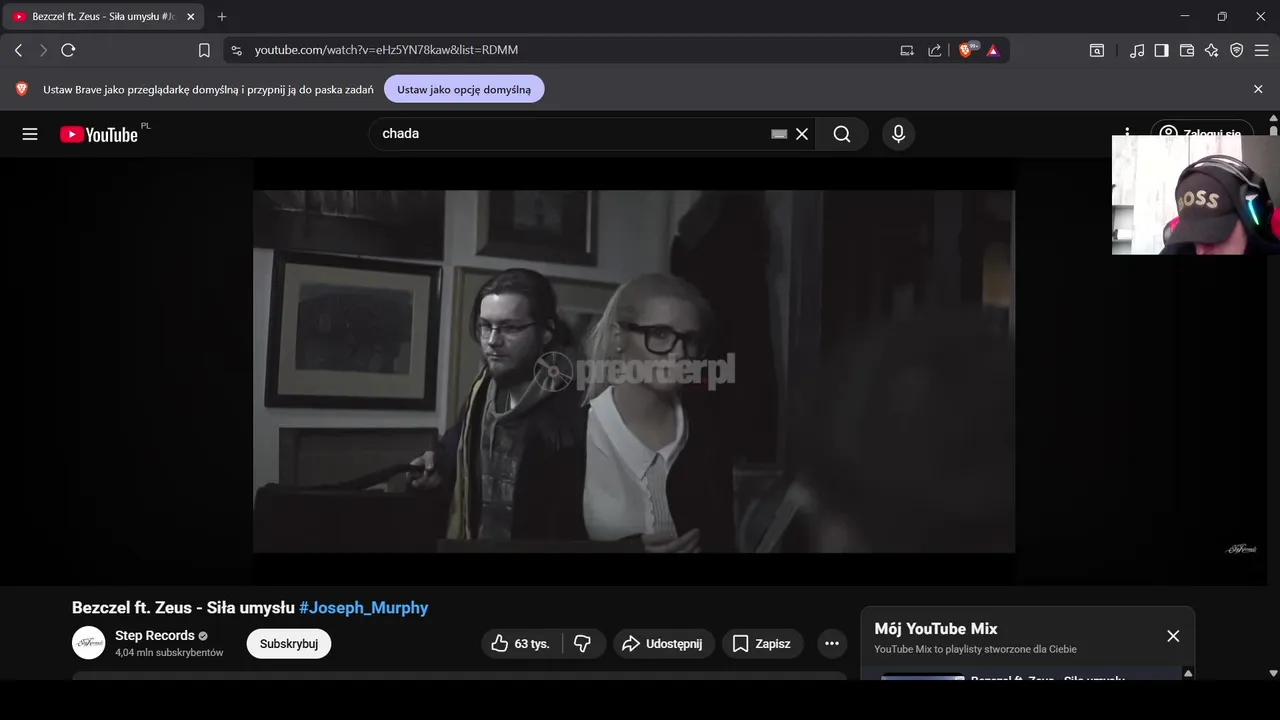1280x720 pixels.
Task: Go to the YouTube home logo
Action: click(99, 134)
